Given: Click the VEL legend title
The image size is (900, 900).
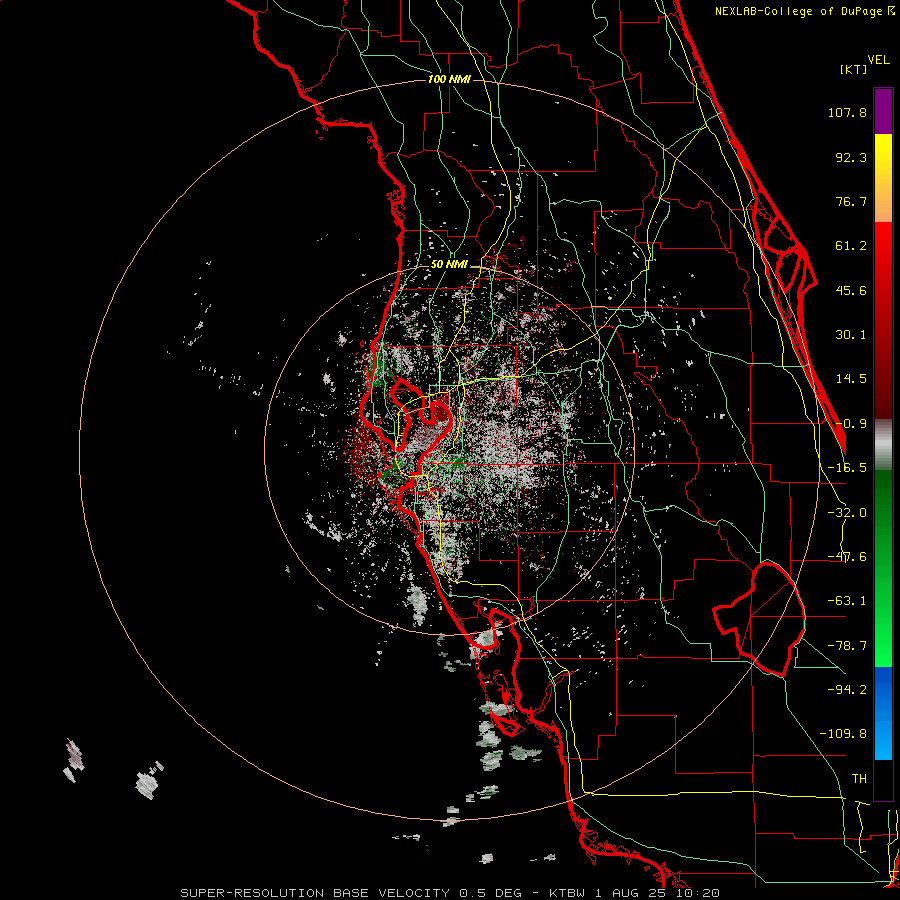Looking at the screenshot, I should pyautogui.click(x=878, y=60).
